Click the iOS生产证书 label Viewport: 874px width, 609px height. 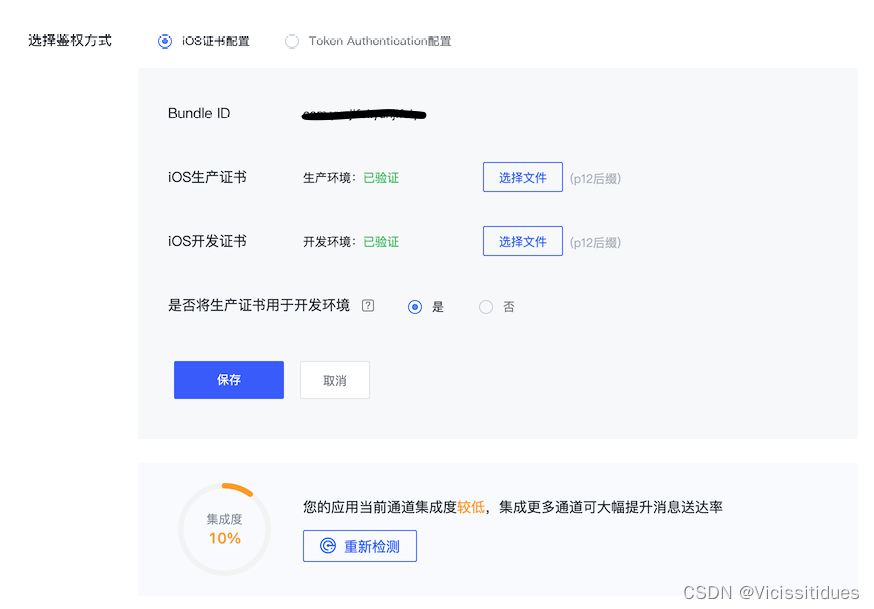207,177
